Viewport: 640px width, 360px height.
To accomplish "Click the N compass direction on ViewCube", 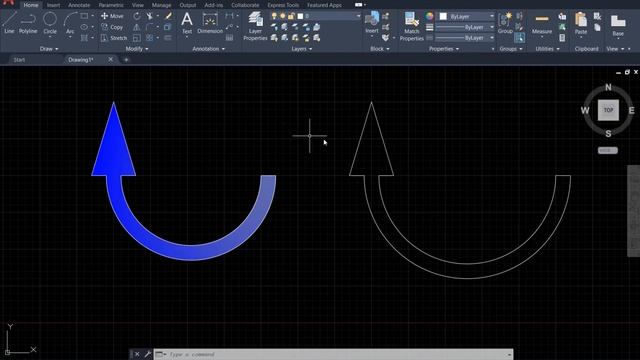I will coord(608,87).
